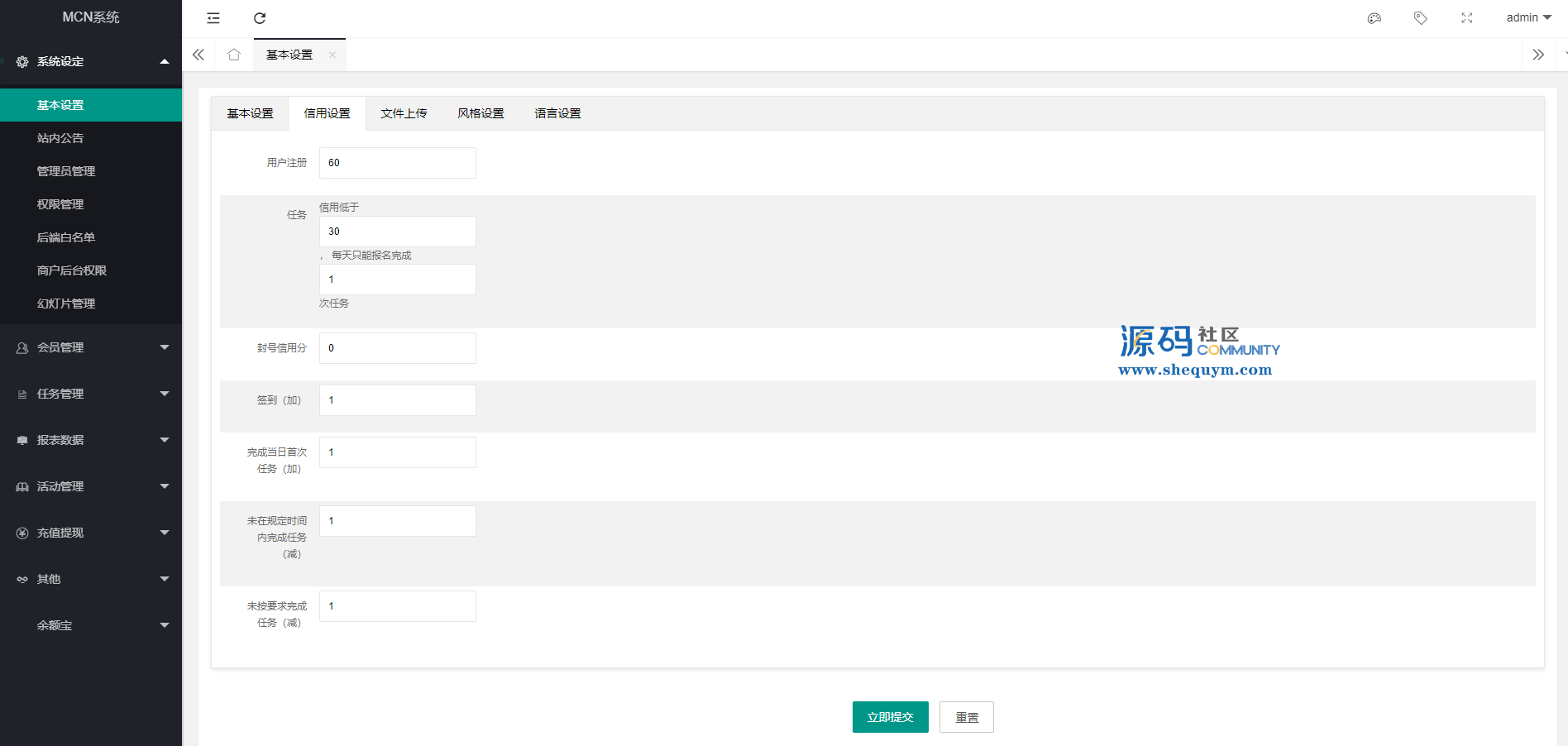Image resolution: width=1568 pixels, height=746 pixels.
Task: Click the MCN系统 logo title
Action: 91,17
